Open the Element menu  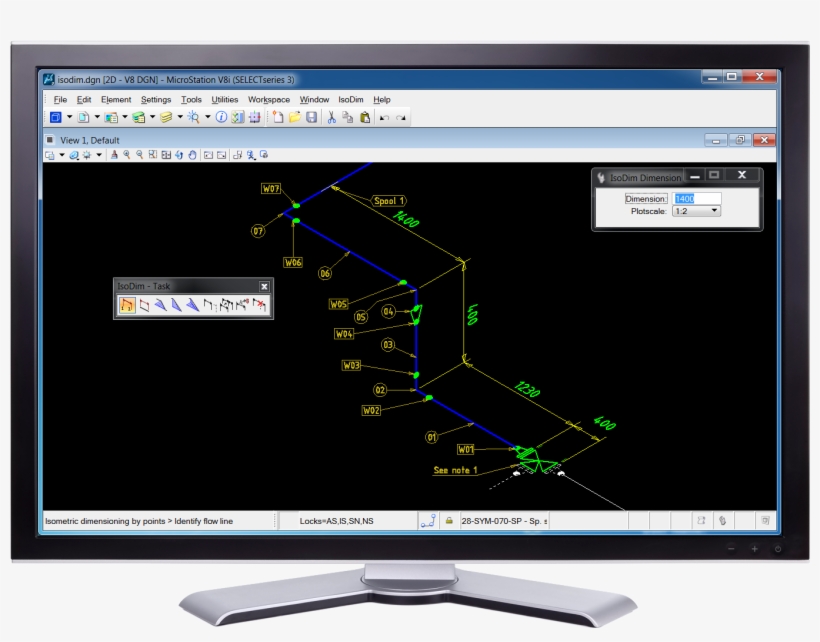116,99
